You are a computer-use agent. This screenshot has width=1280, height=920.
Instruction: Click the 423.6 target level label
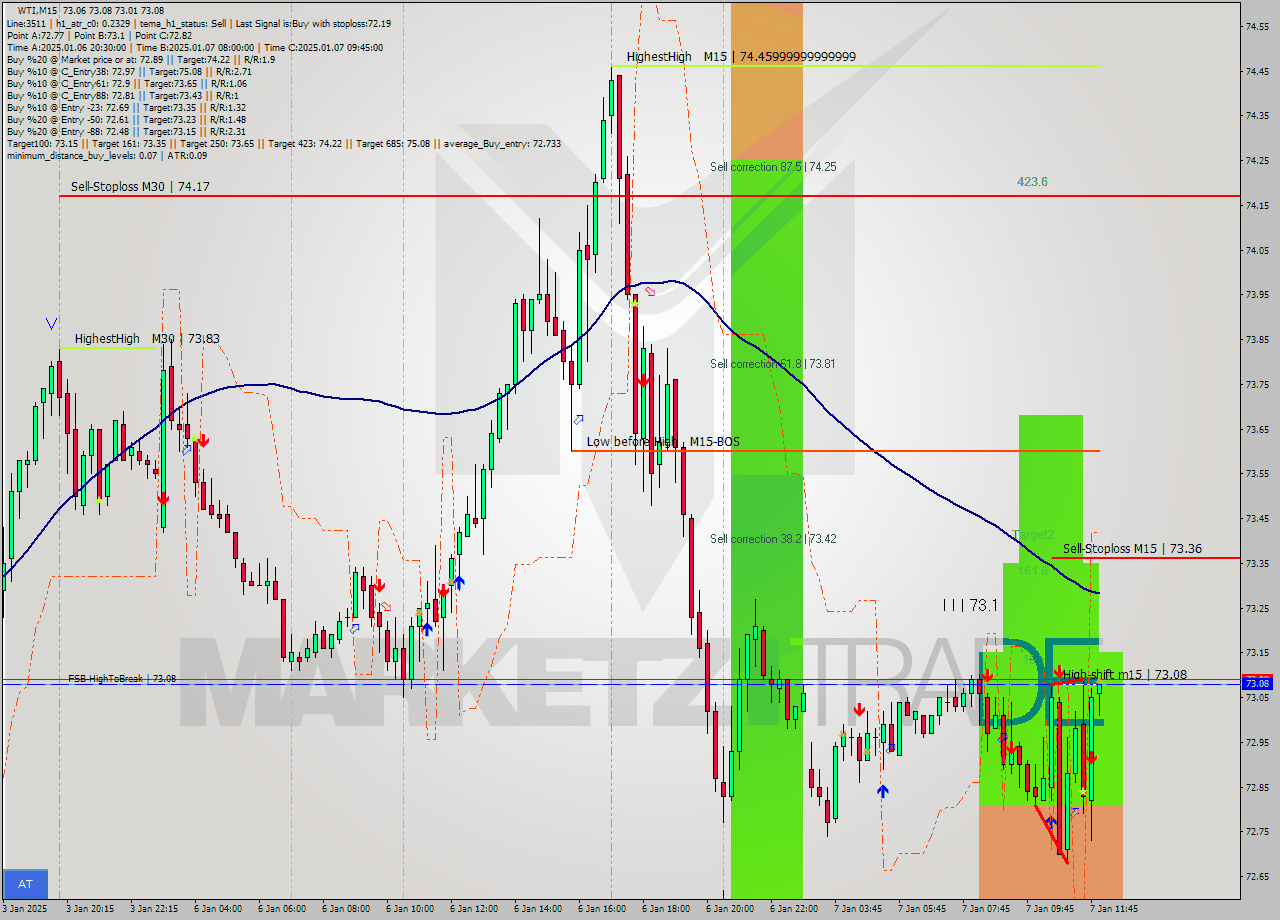[x=1032, y=182]
